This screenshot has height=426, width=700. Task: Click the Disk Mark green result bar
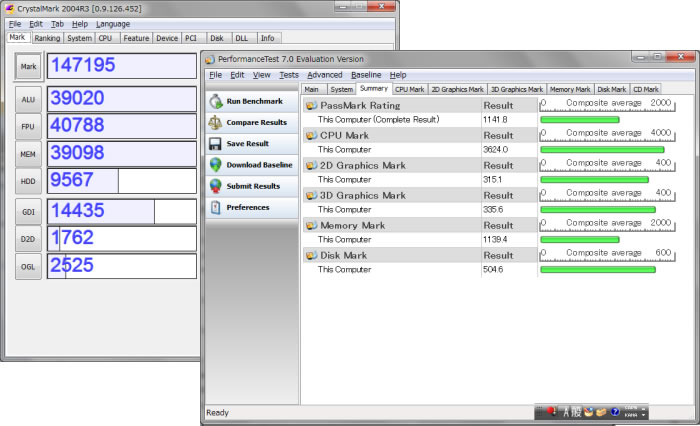pos(598,269)
